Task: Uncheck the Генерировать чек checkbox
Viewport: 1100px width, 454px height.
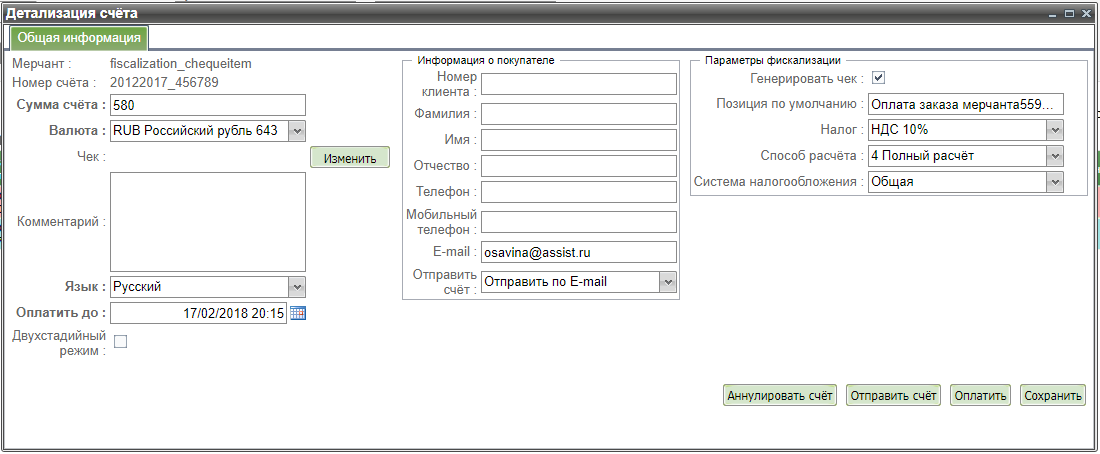Action: pos(879,78)
